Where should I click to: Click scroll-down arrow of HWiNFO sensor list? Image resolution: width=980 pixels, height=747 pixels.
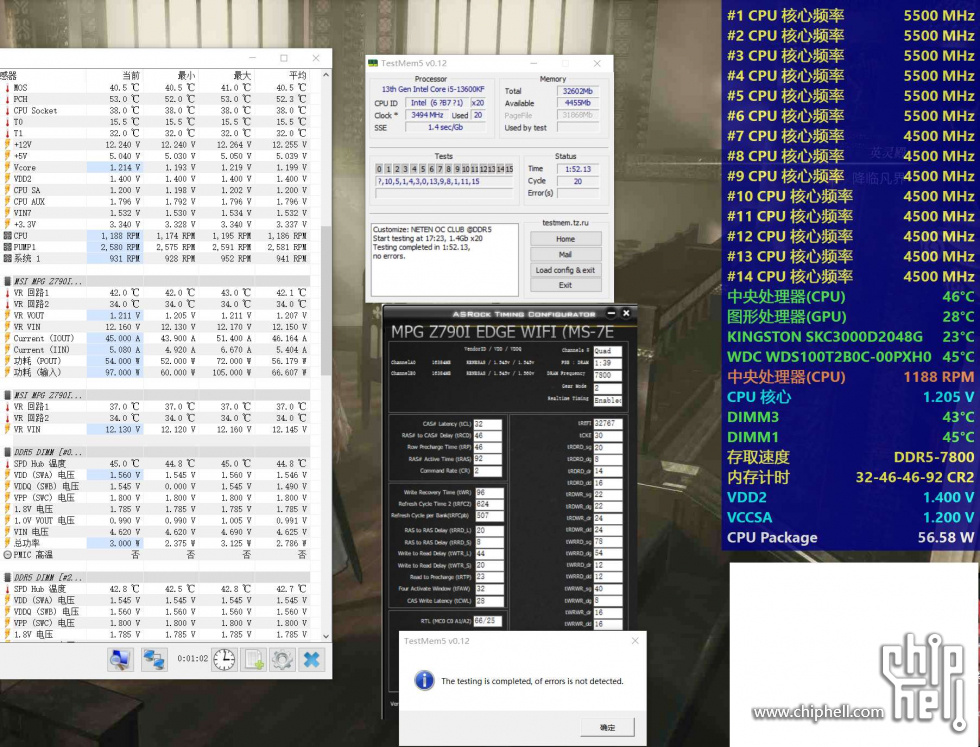click(326, 636)
